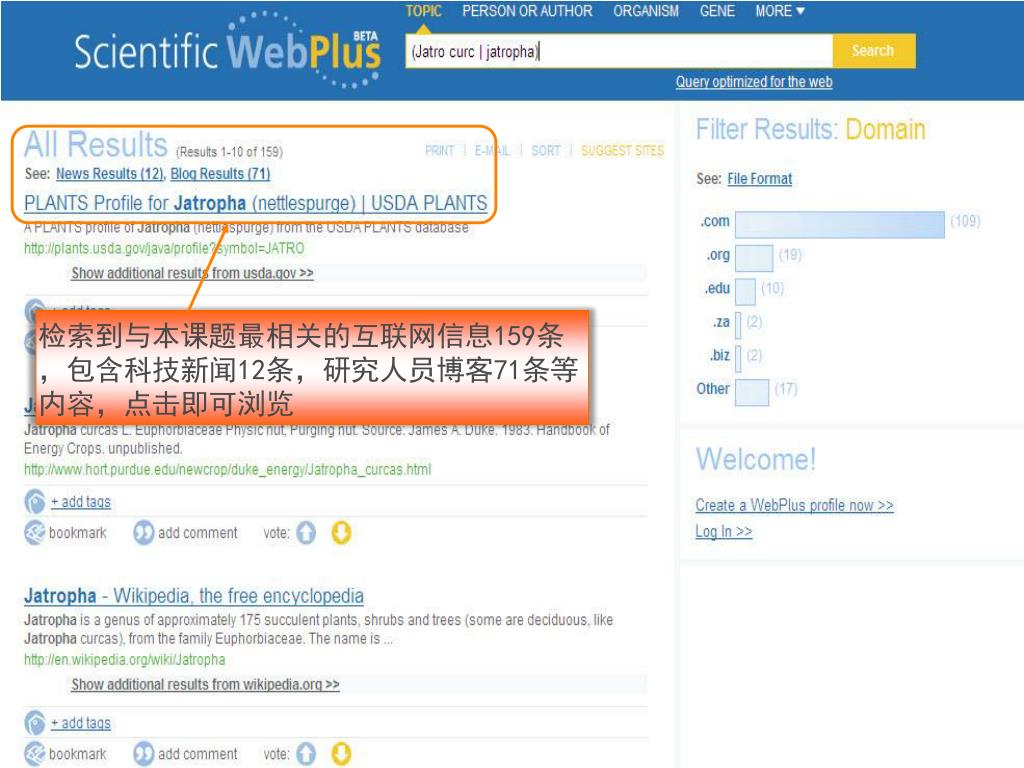Open the plants.usda.gov URL

[164, 248]
